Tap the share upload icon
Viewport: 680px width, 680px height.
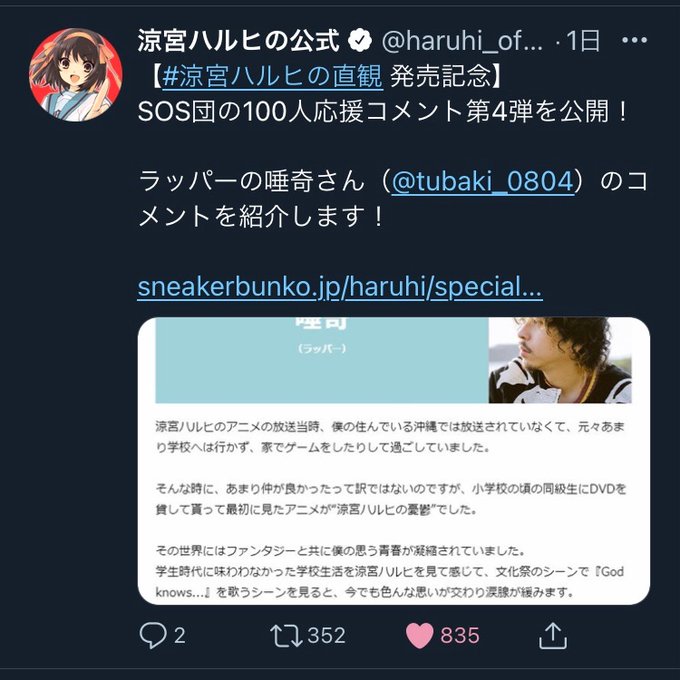pos(553,635)
